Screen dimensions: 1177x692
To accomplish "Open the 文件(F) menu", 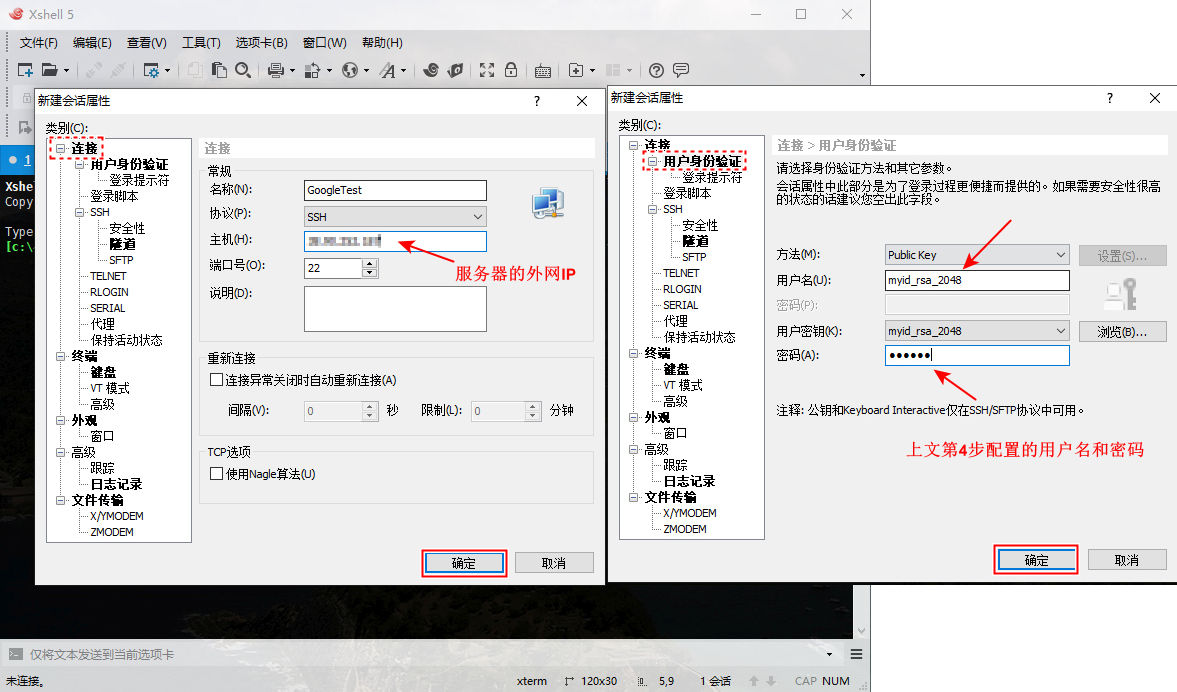I will (38, 43).
